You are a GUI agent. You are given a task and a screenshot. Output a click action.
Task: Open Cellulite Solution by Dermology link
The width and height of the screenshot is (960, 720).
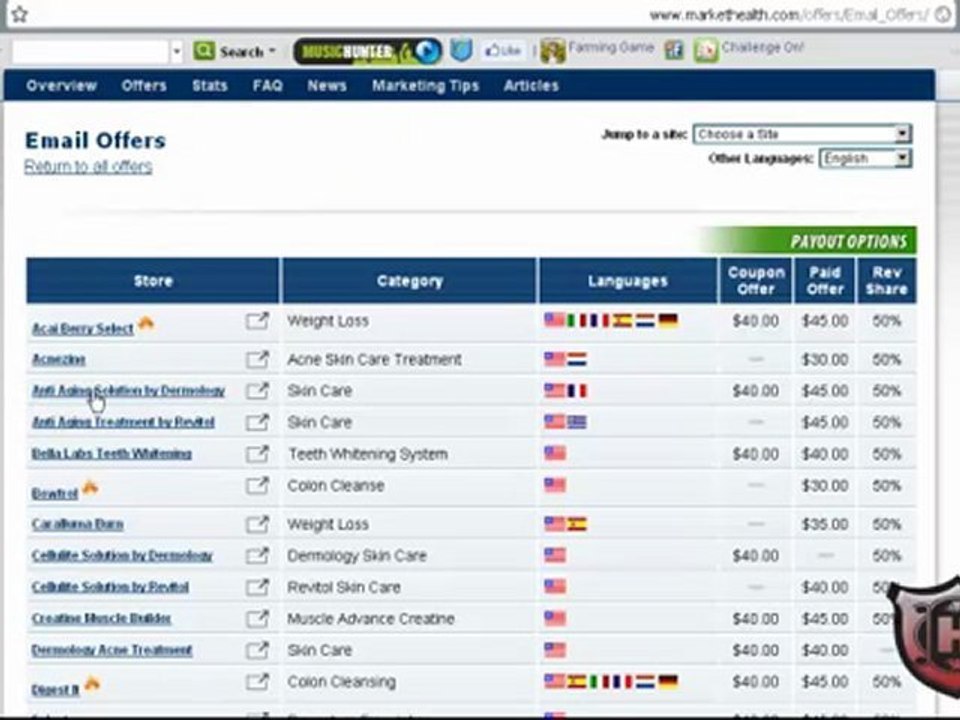[122, 555]
